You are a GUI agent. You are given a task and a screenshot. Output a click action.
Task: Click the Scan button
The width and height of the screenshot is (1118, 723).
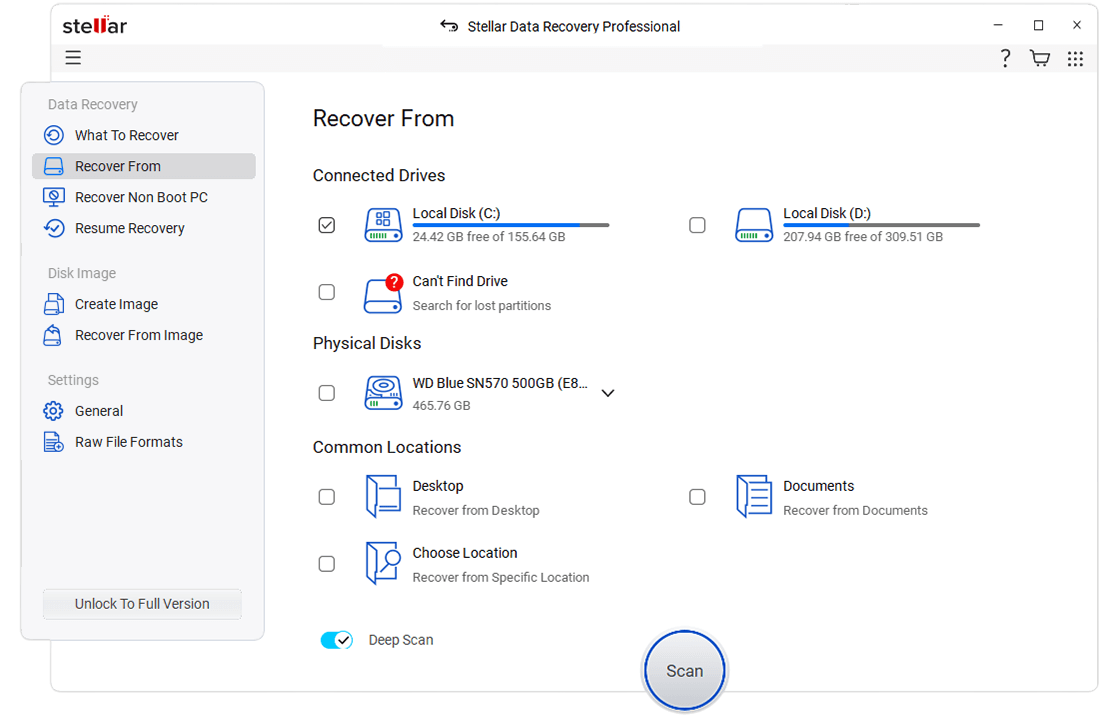[x=684, y=670]
